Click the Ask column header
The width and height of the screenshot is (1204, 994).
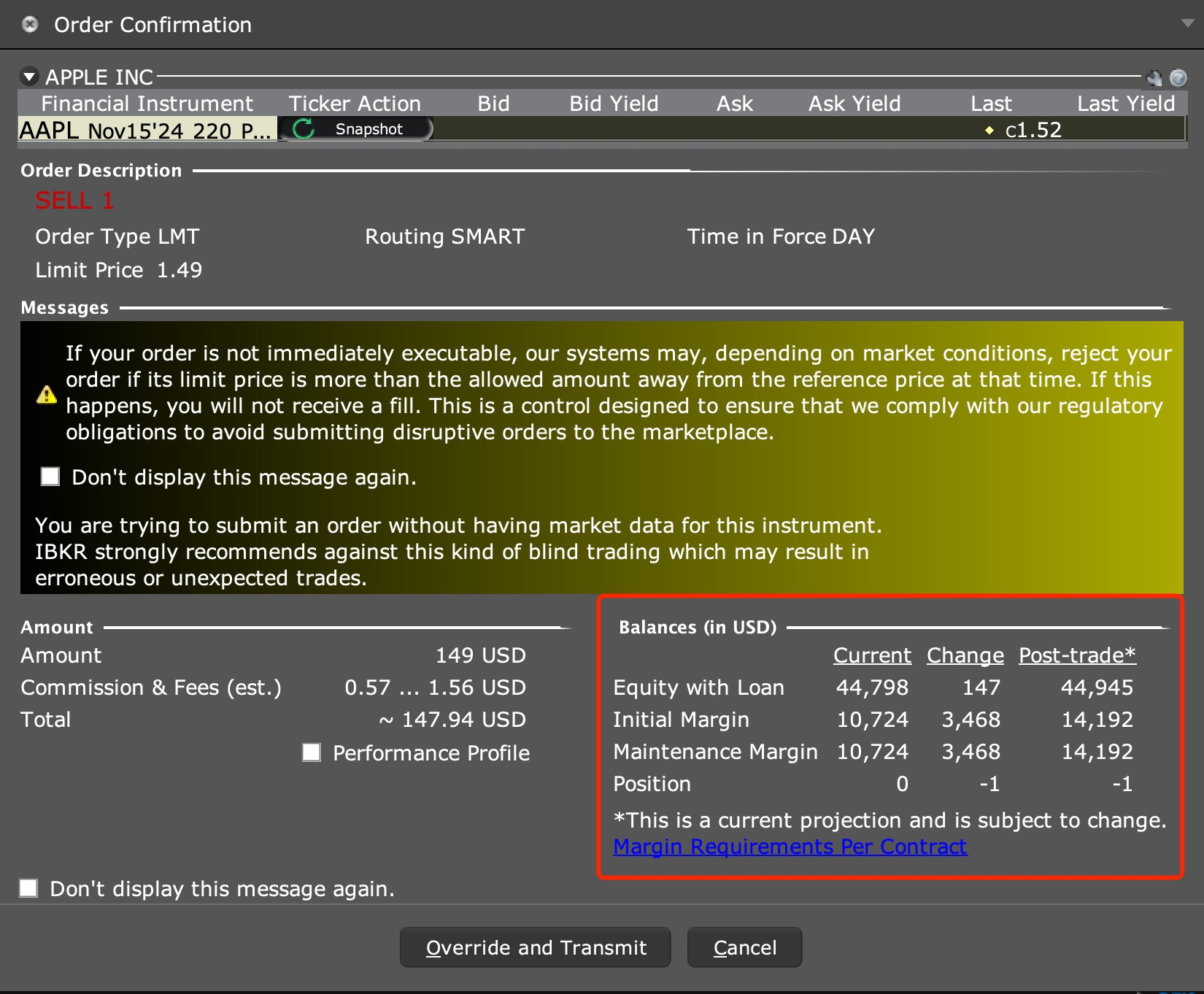pos(735,104)
